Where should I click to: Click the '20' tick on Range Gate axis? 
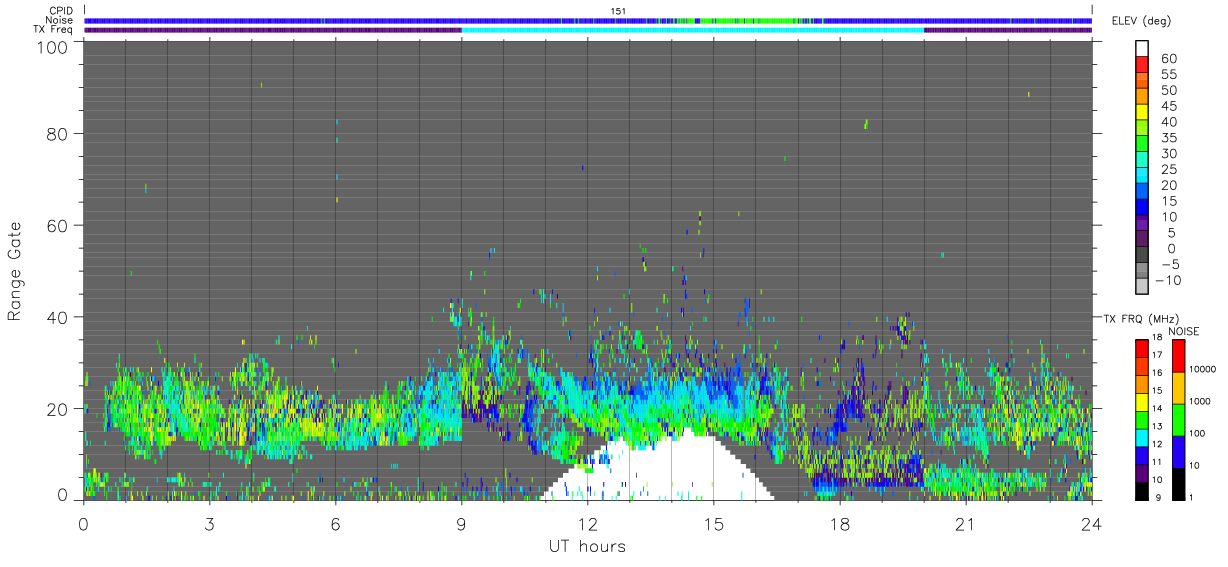pyautogui.click(x=57, y=409)
